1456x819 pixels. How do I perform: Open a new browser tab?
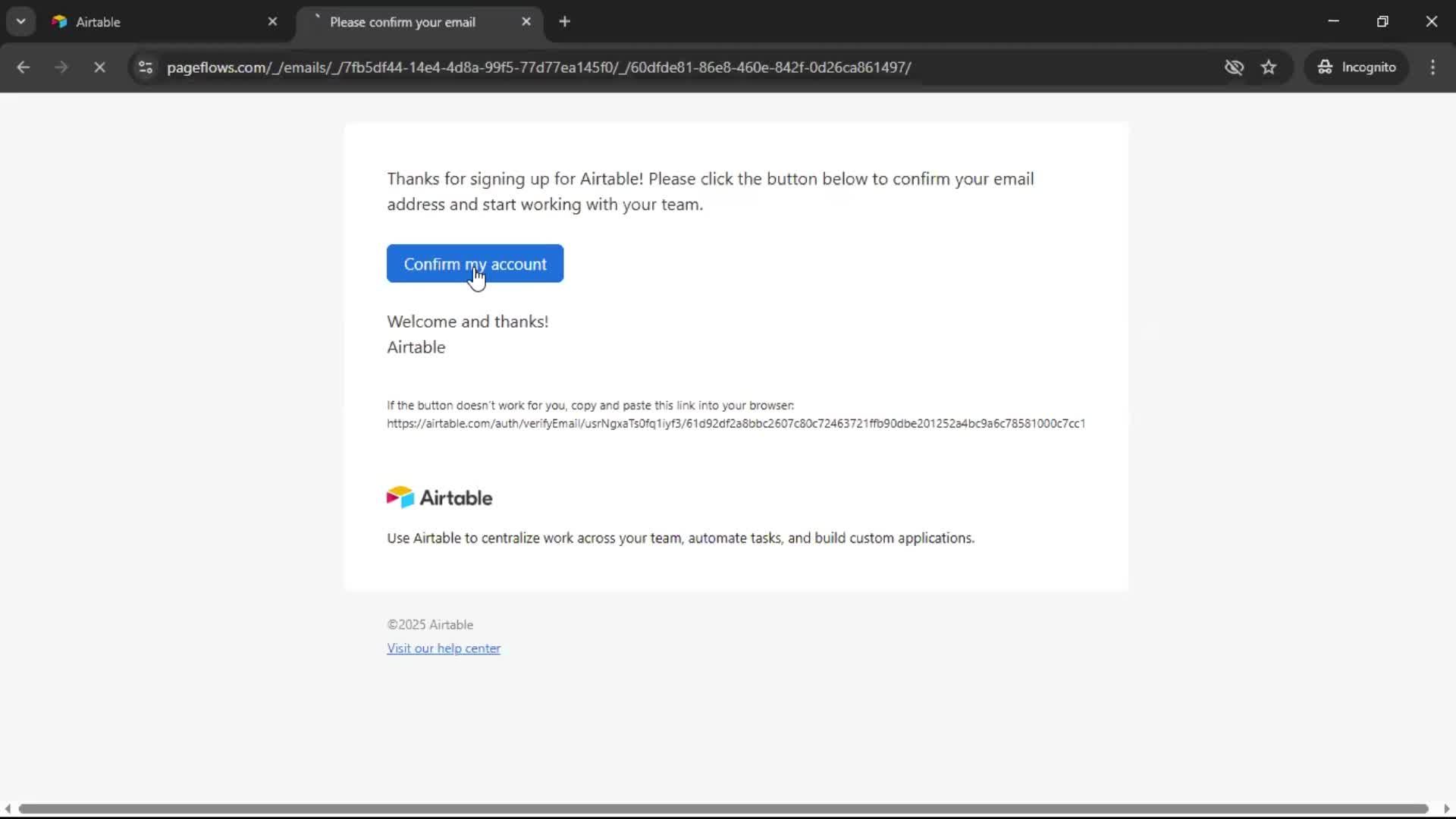[x=564, y=22]
